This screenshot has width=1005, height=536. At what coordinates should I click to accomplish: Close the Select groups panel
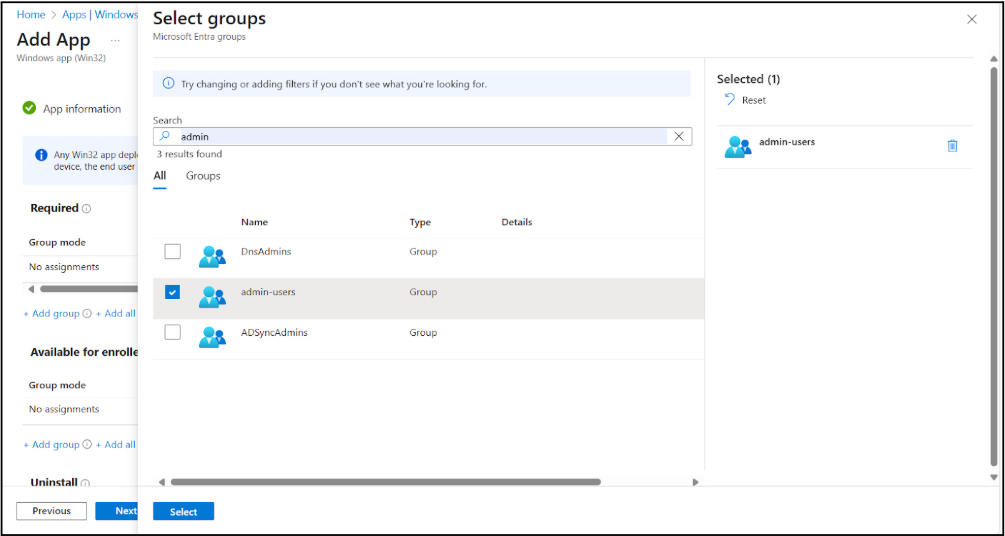971,19
